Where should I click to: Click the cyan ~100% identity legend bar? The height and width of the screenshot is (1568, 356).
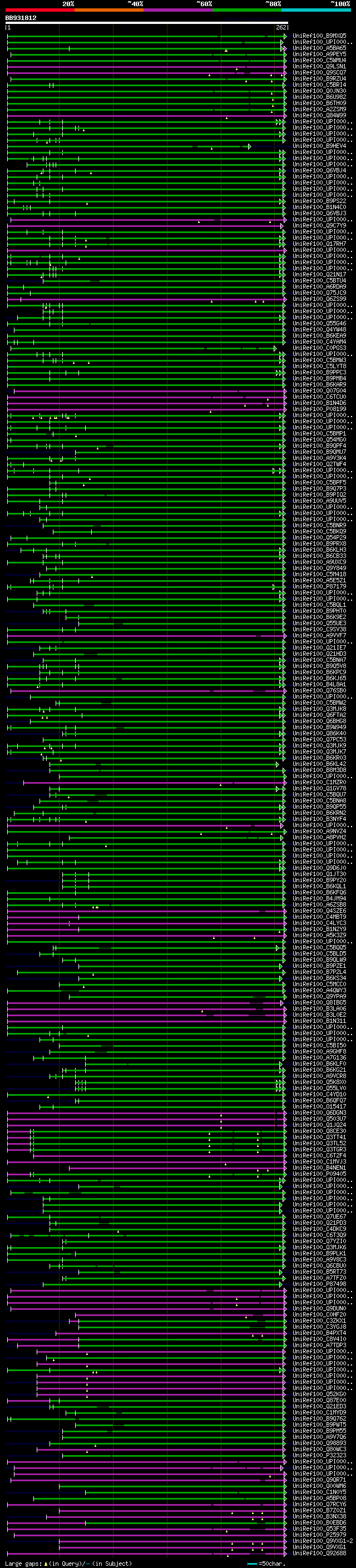pos(317,10)
